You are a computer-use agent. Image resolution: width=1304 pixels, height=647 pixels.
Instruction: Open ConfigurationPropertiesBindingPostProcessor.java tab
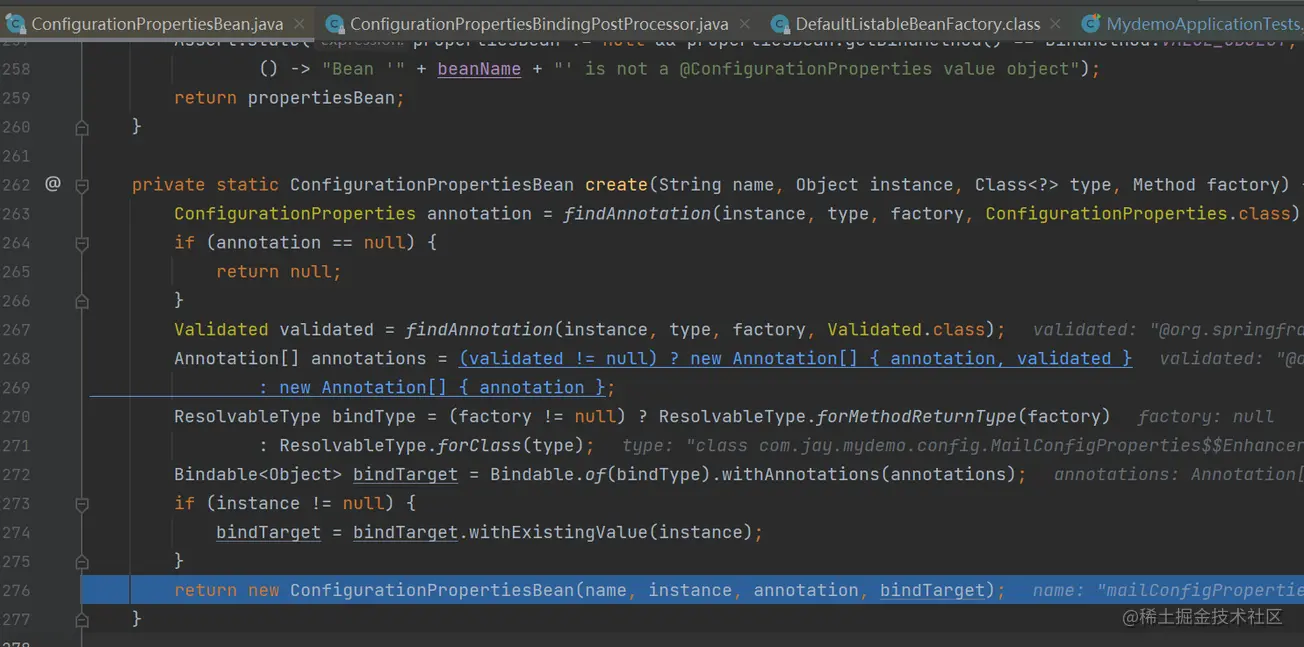tap(539, 23)
